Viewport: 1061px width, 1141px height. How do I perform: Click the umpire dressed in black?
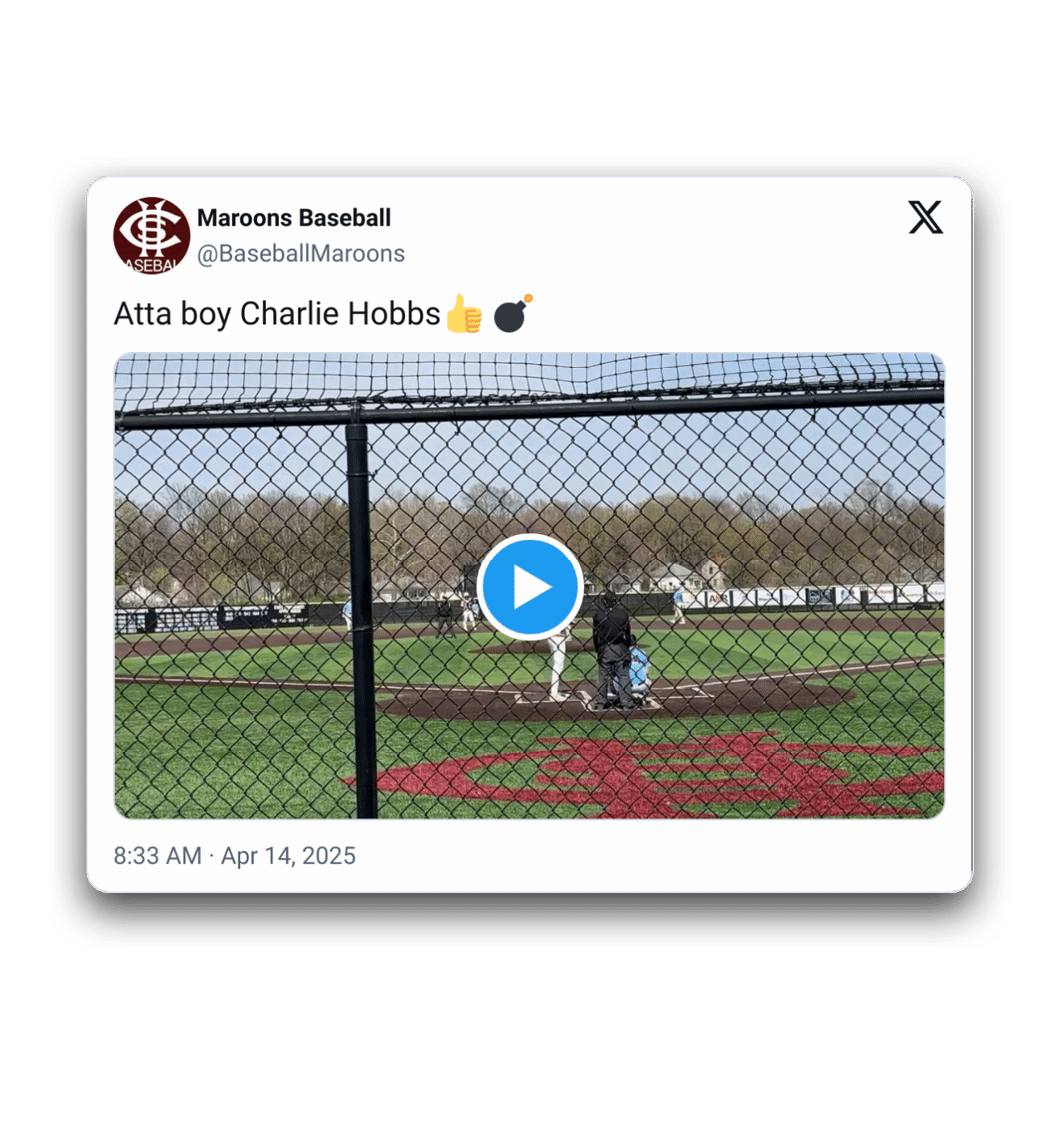coord(611,650)
